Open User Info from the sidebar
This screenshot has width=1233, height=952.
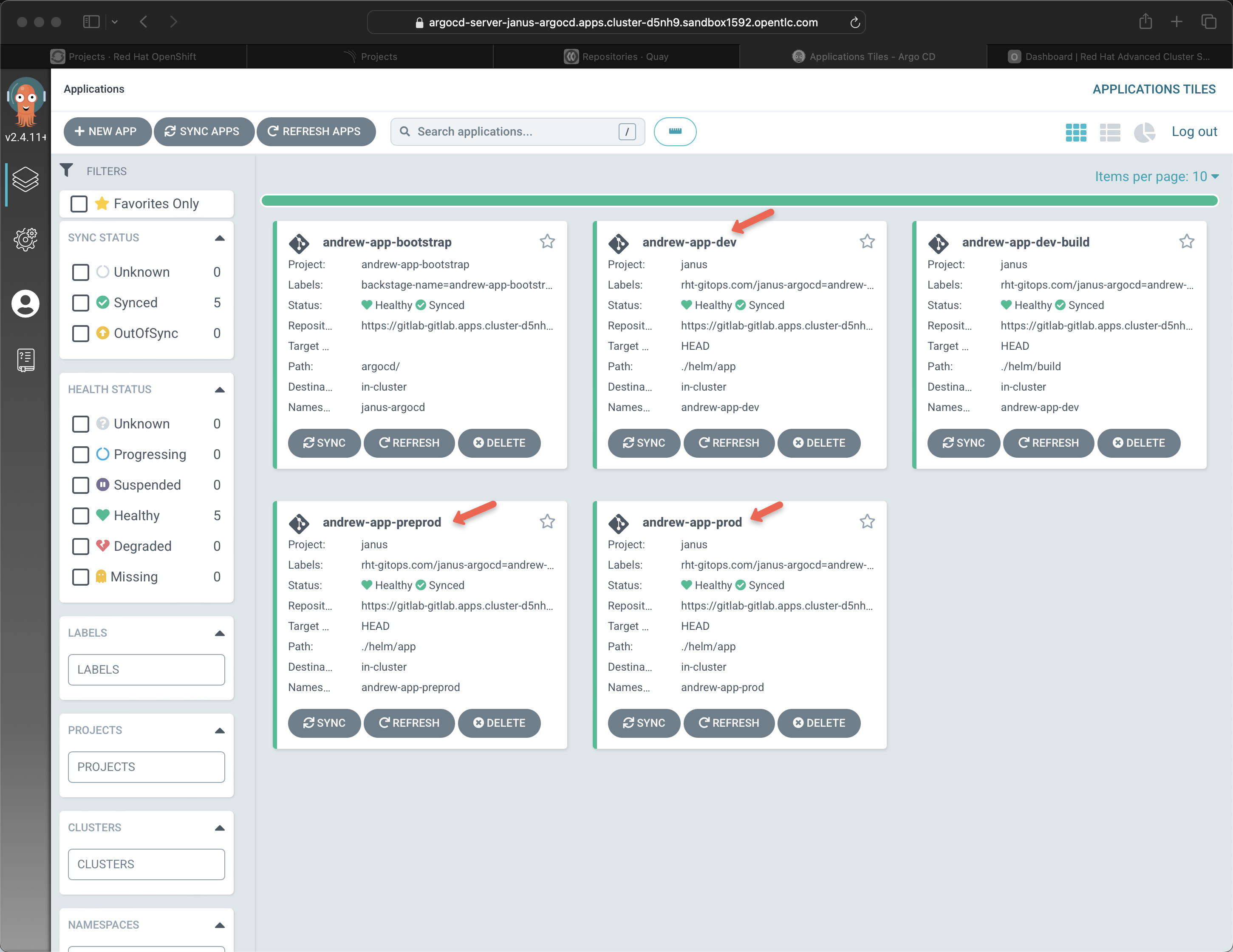25,304
